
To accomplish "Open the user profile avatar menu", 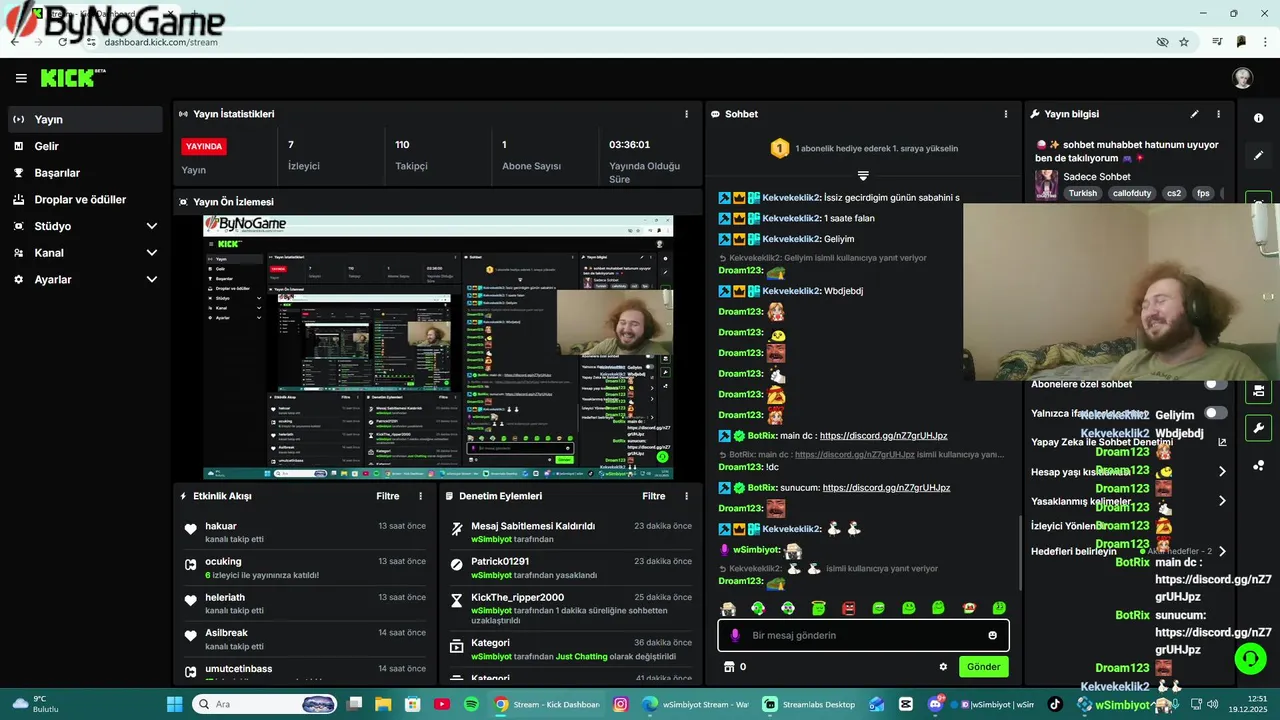I will point(1243,78).
